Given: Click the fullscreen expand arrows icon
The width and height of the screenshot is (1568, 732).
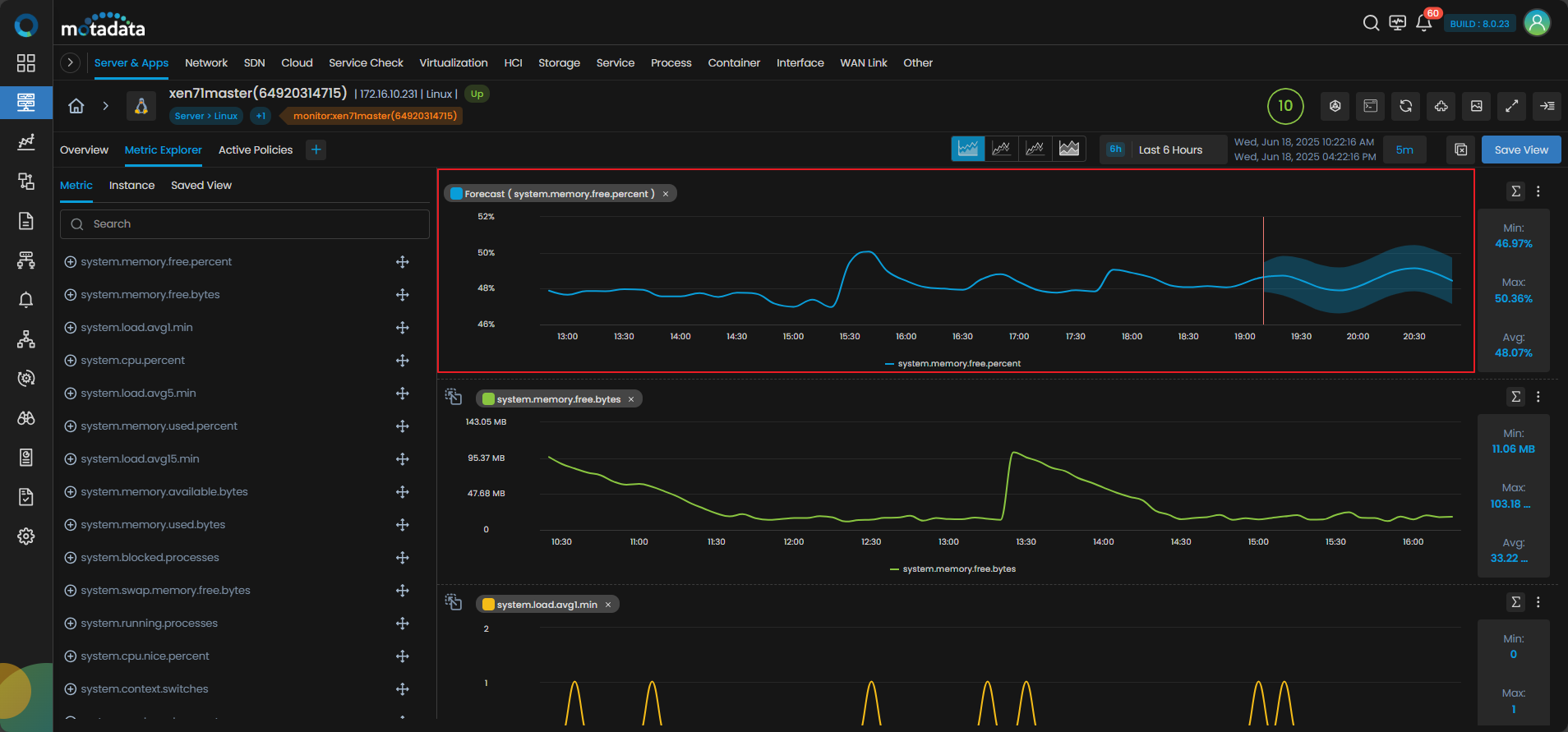Looking at the screenshot, I should coord(1511,106).
